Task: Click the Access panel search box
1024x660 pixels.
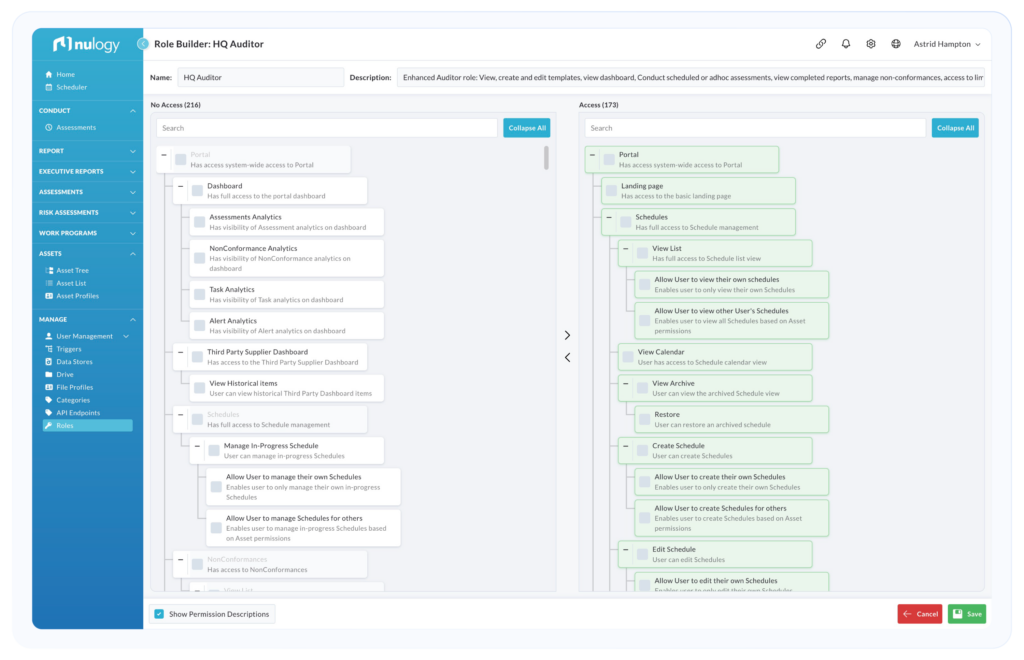Action: pos(756,128)
